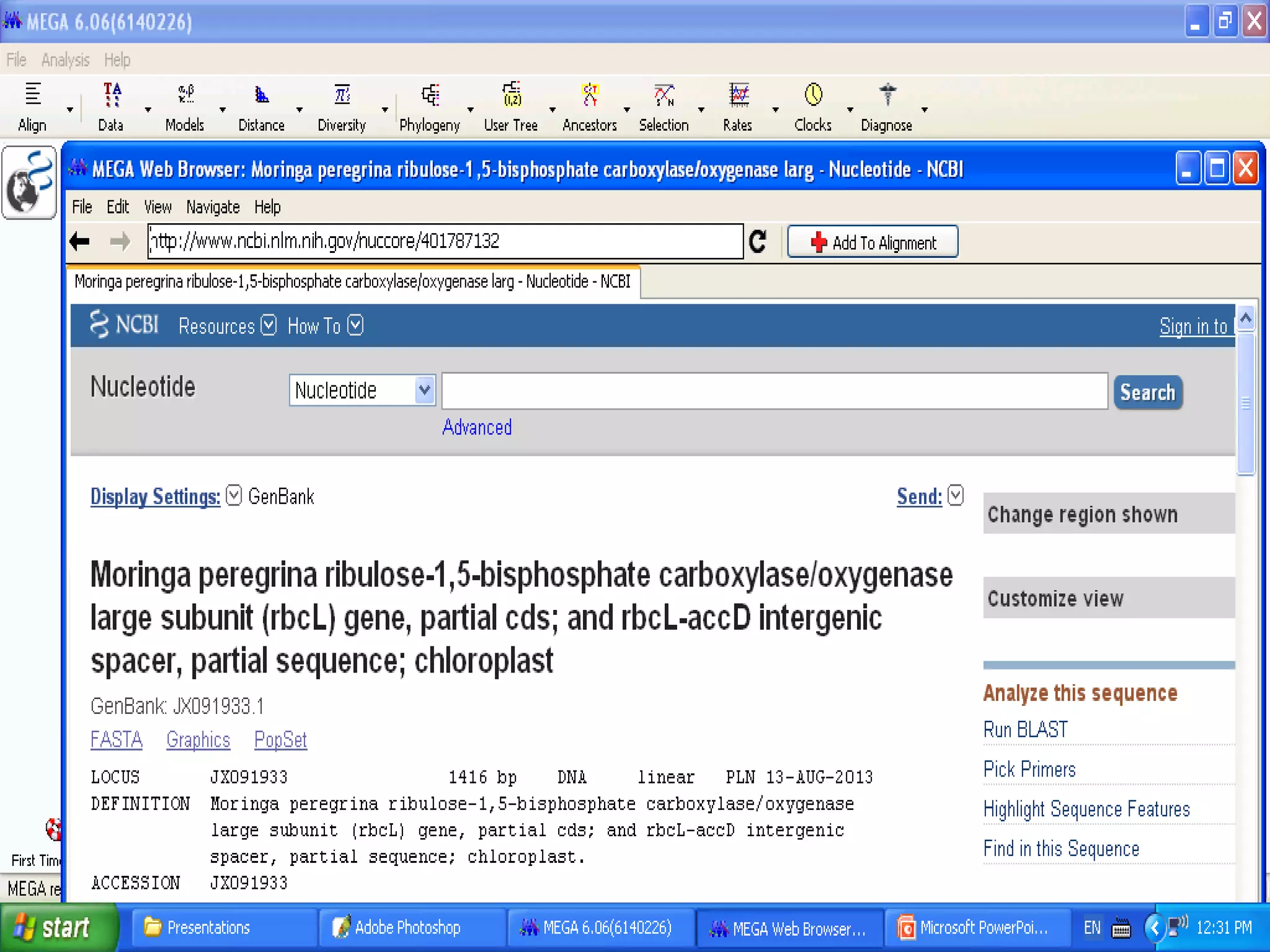This screenshot has height=952, width=1270.
Task: Expand the Models dropdown arrow
Action: coord(223,110)
